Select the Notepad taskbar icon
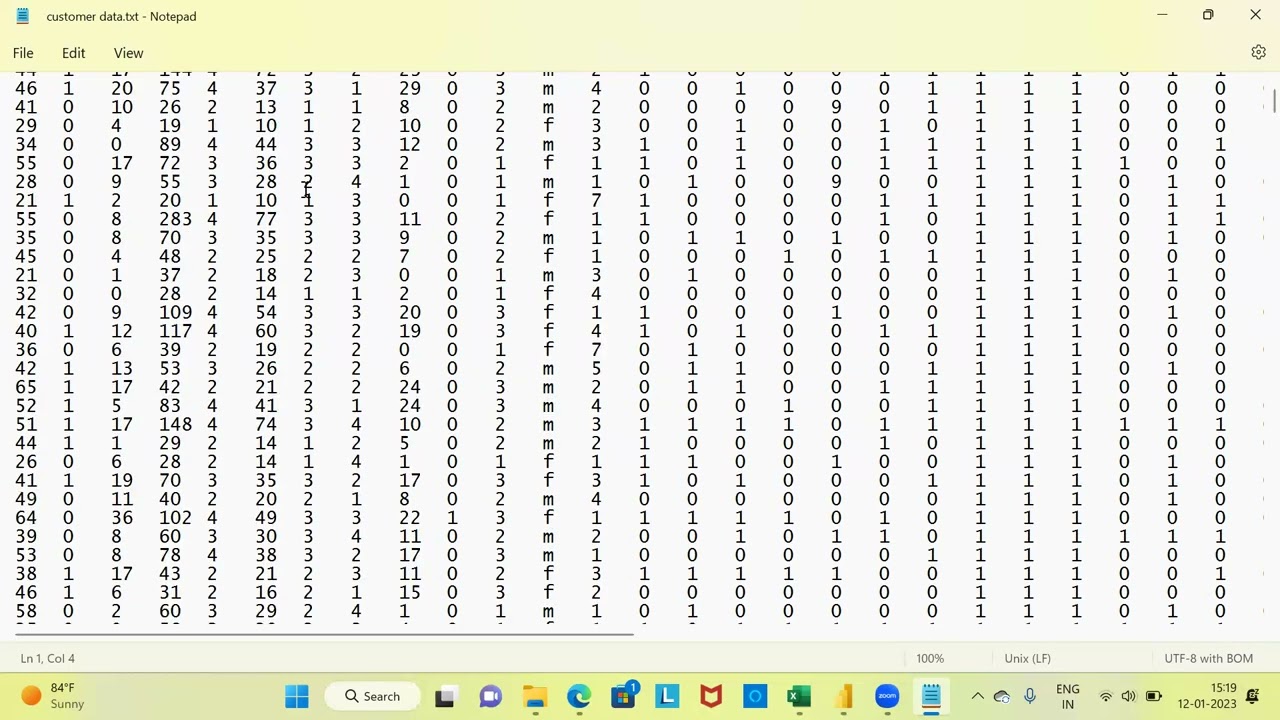Screen dimensions: 1280x720 click(931, 696)
